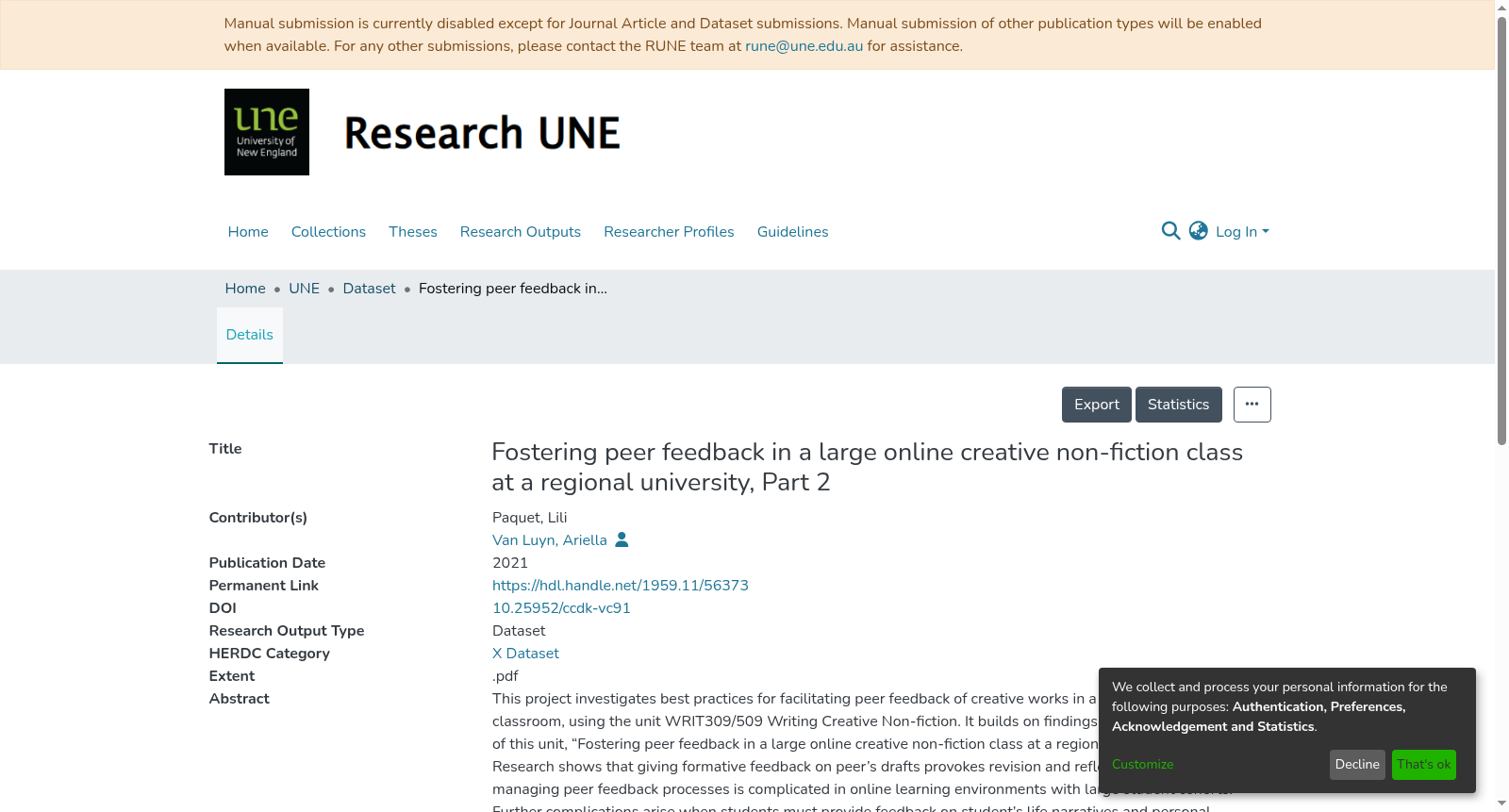1509x812 pixels.
Task: Open the hdl.handle.net permanent link
Action: point(621,586)
